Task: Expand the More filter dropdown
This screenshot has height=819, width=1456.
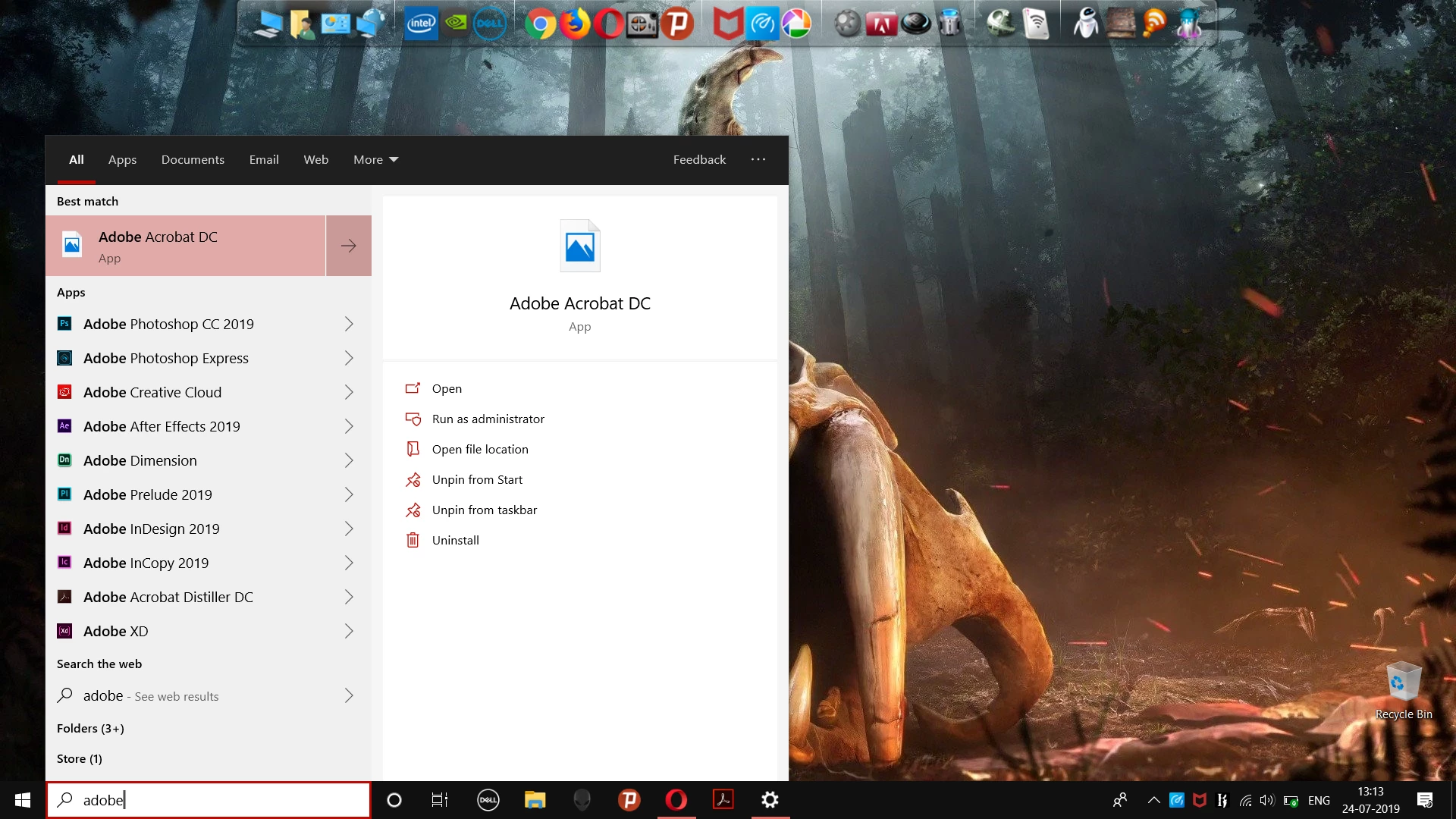Action: click(x=375, y=159)
